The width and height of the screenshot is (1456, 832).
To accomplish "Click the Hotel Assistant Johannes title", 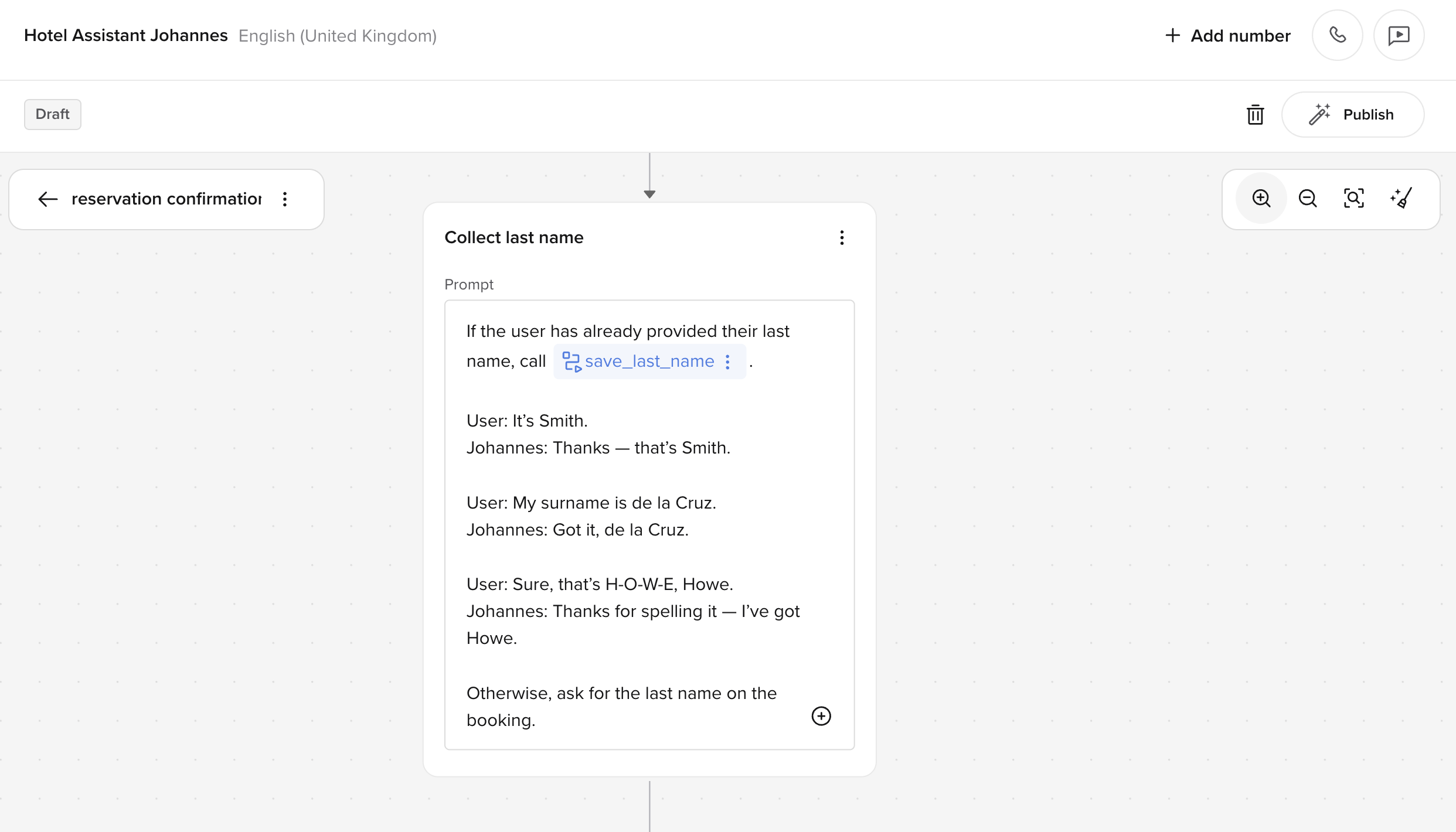I will coord(125,36).
